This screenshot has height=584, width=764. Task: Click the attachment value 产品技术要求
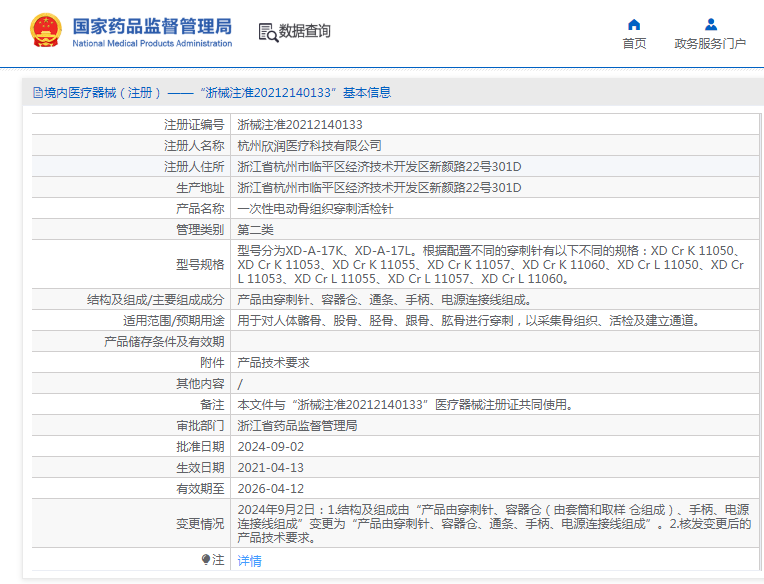point(273,363)
